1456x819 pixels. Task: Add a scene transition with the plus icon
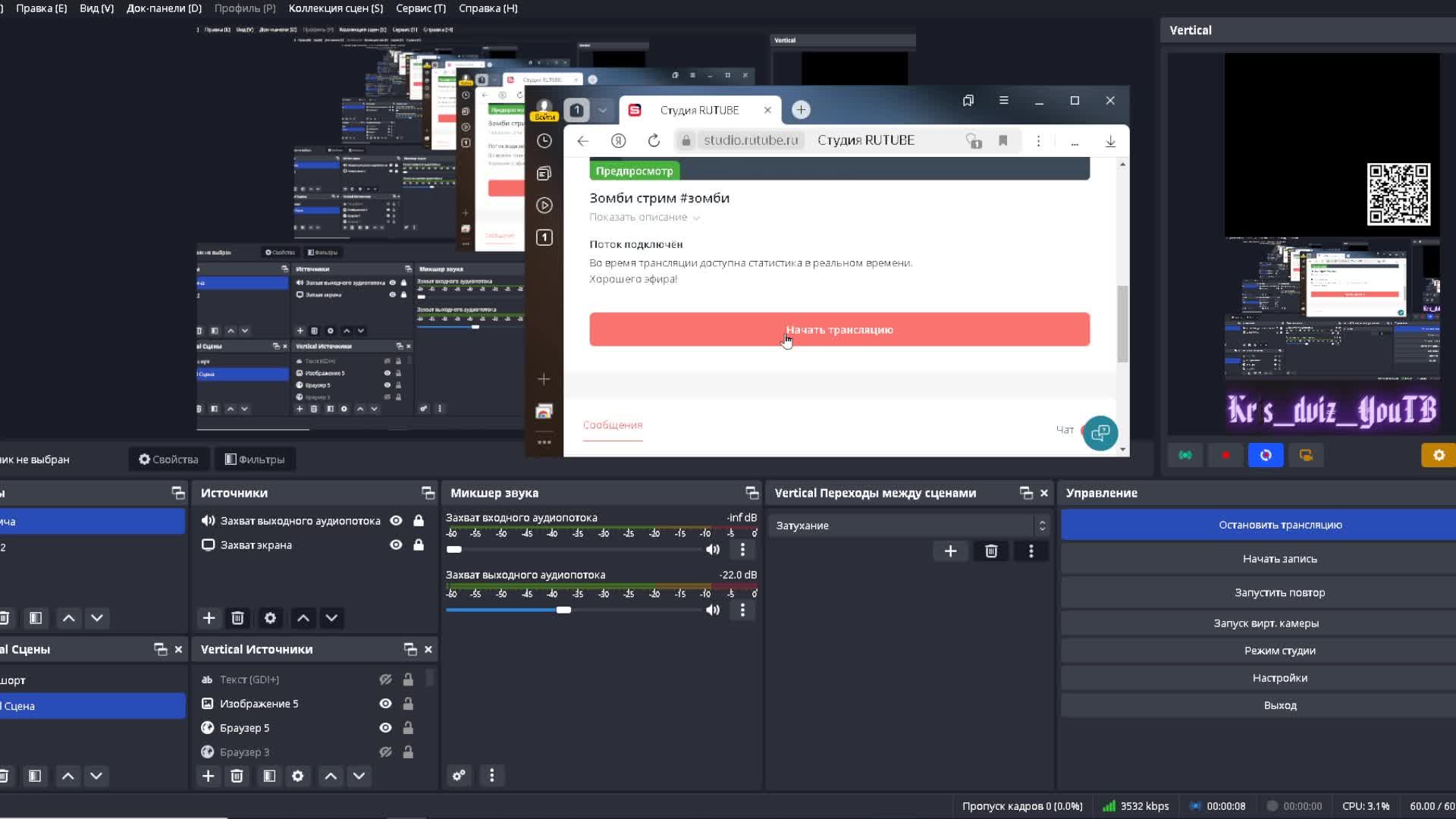click(x=950, y=551)
